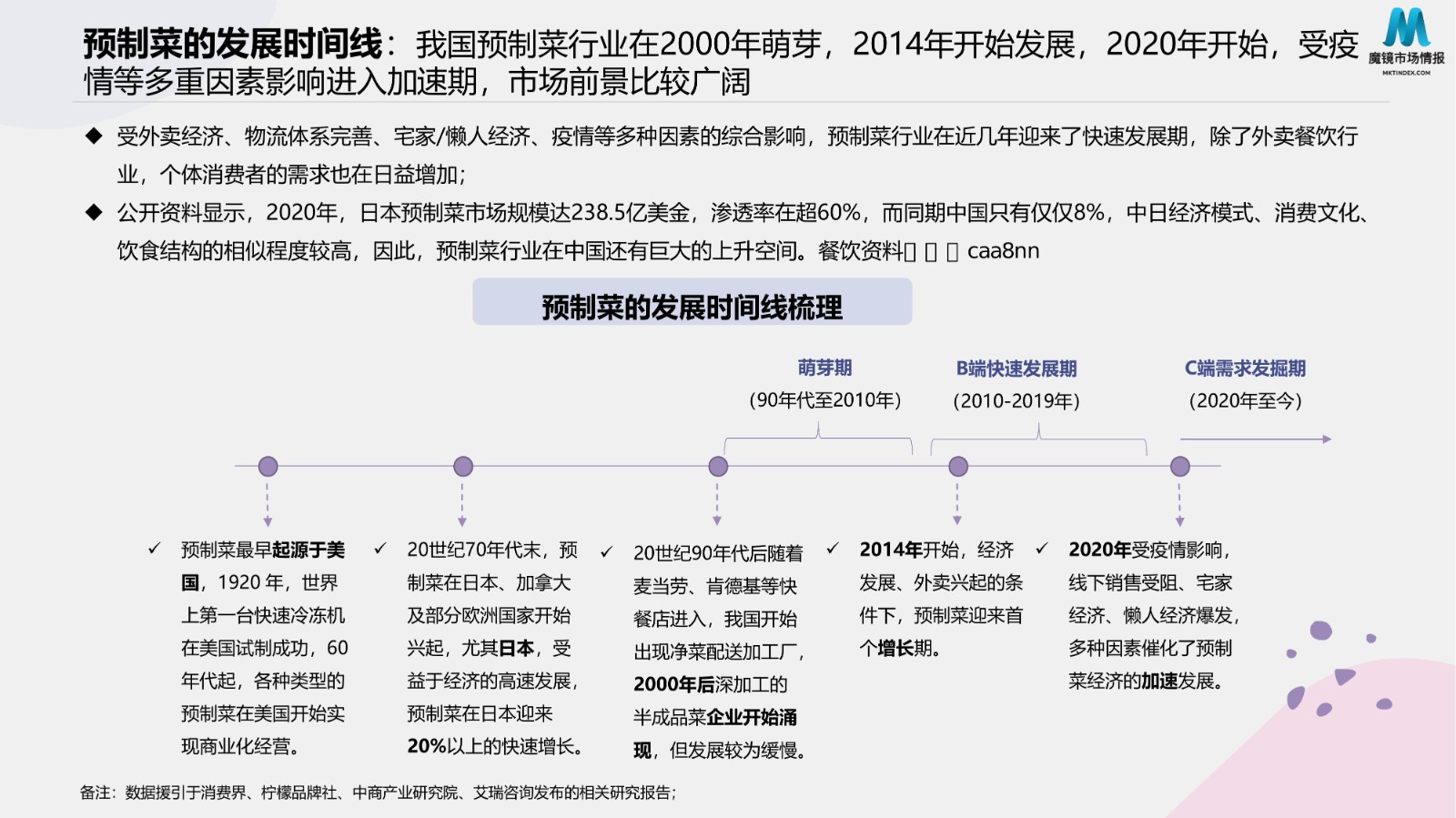Image resolution: width=1456 pixels, height=818 pixels.
Task: Click the bold 20% in 20%以上的快速增长
Action: coord(426,746)
